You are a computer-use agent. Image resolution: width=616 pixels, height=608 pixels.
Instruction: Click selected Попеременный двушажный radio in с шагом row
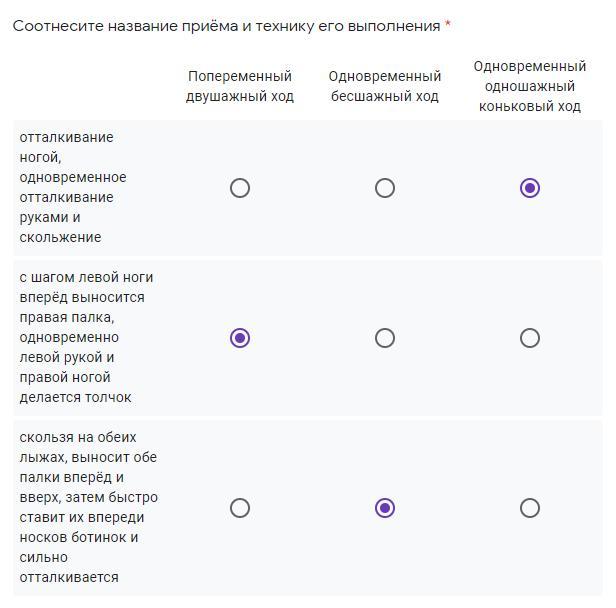240,338
